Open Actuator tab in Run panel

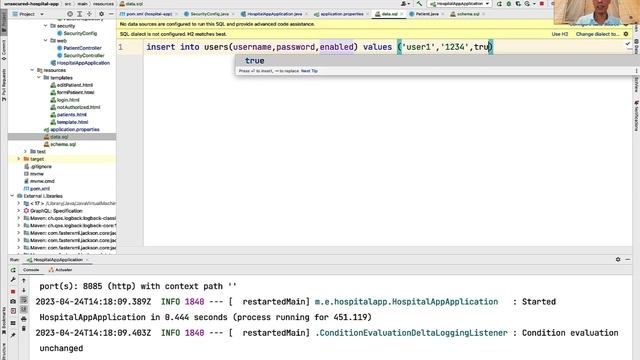60,270
